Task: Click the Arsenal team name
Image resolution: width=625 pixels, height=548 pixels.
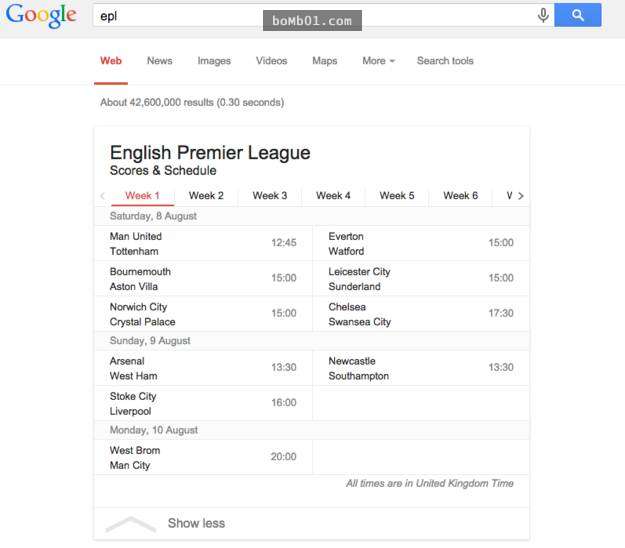Action: 127,361
